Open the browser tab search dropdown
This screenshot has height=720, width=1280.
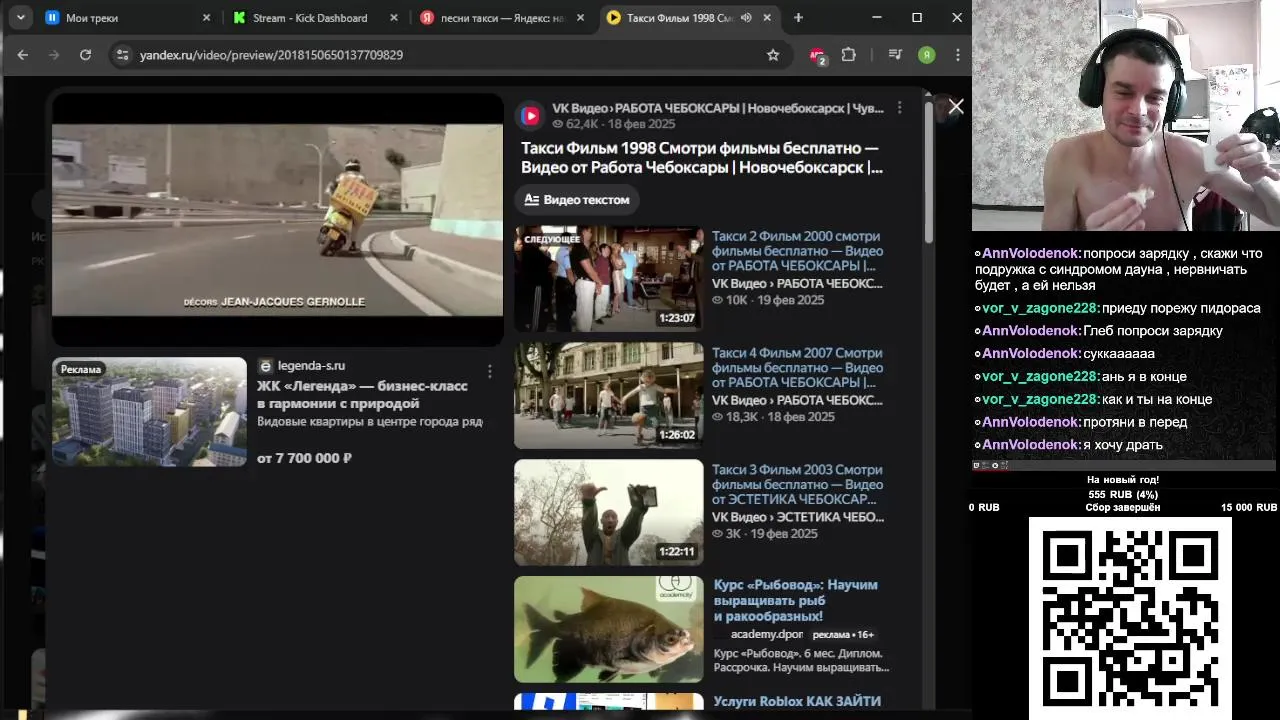click(21, 17)
